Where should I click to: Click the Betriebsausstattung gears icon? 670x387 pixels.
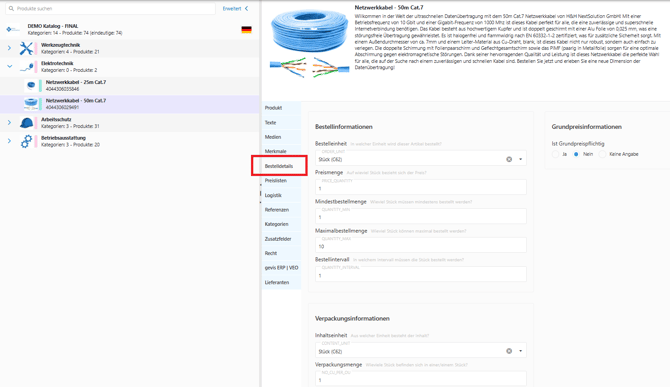pyautogui.click(x=26, y=141)
